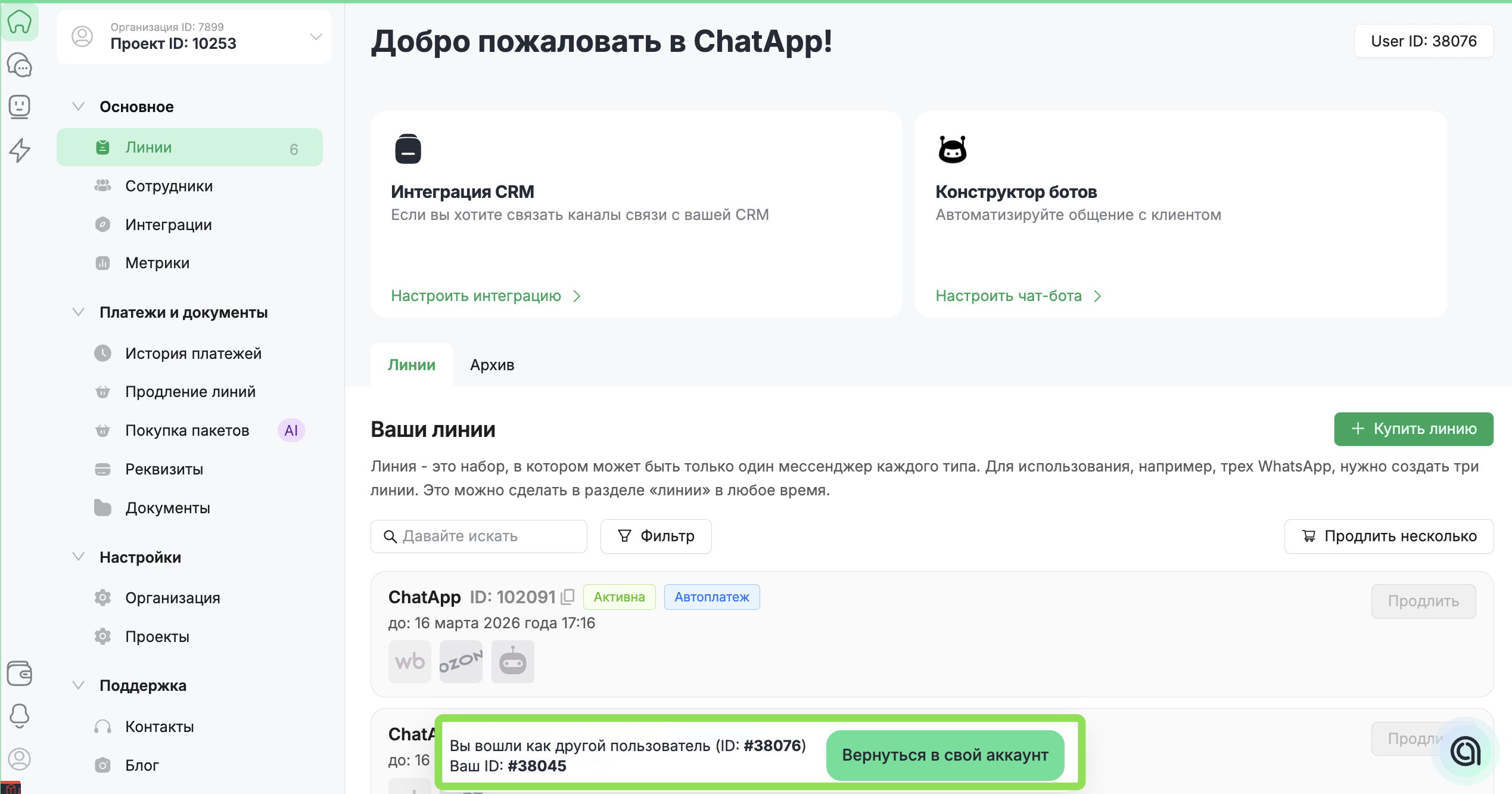The image size is (1512, 794).
Task: Open the chat dialogs icon in left rail
Action: pos(20,65)
